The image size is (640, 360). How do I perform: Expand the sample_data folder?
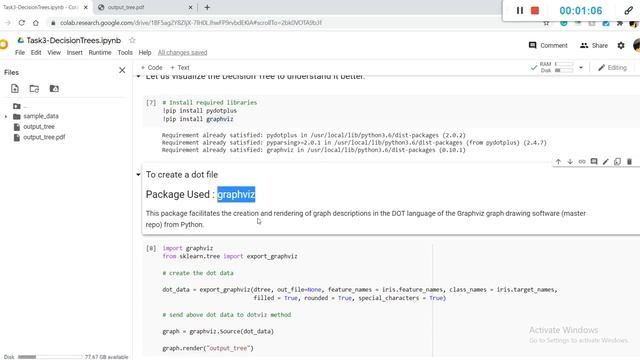pyautogui.click(x=6, y=116)
